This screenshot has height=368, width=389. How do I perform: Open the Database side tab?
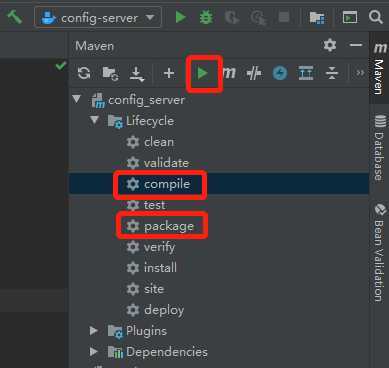[379, 147]
